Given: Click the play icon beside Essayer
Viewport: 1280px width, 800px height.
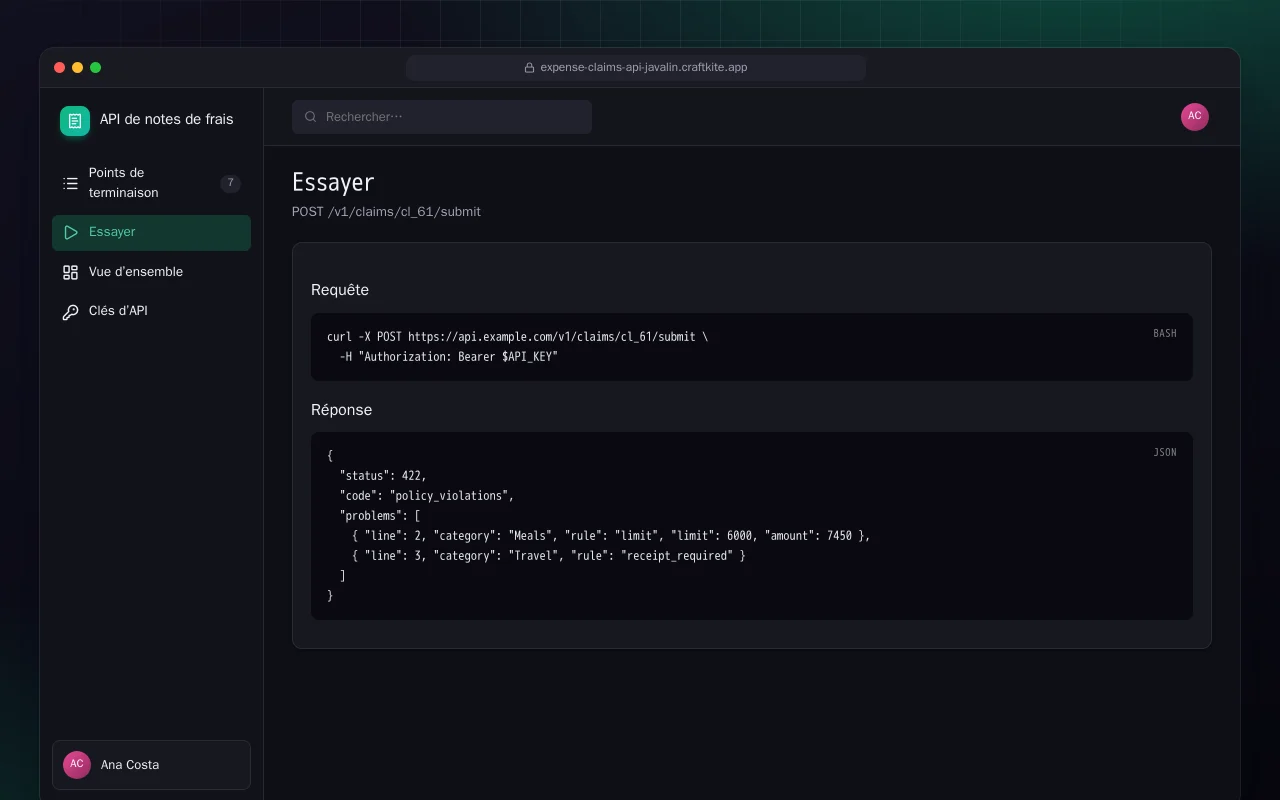Looking at the screenshot, I should pos(70,232).
